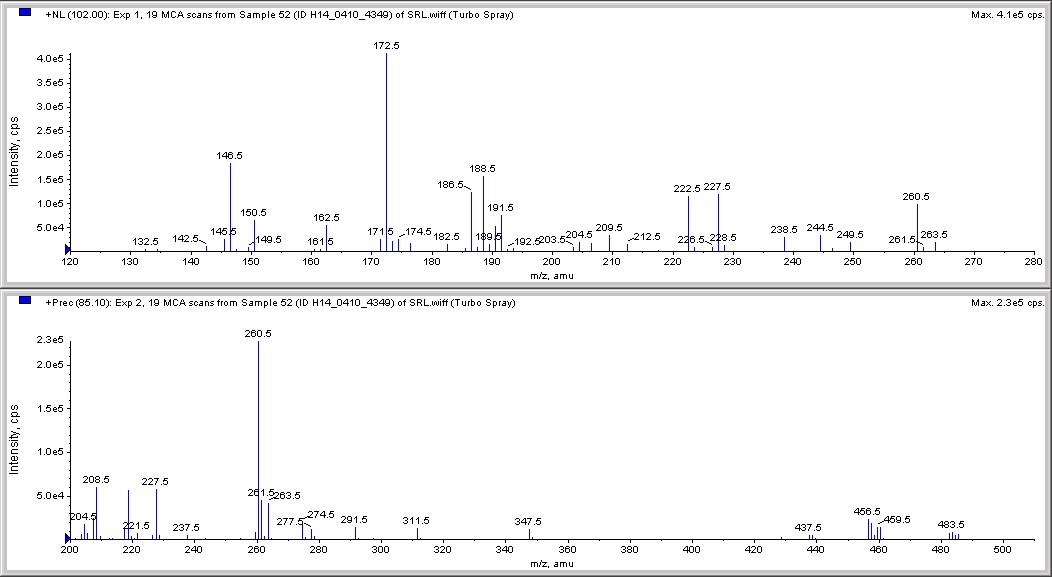This screenshot has width=1052, height=577.
Task: Click the blue trace color square of the Prec pane
Action: click(25, 300)
